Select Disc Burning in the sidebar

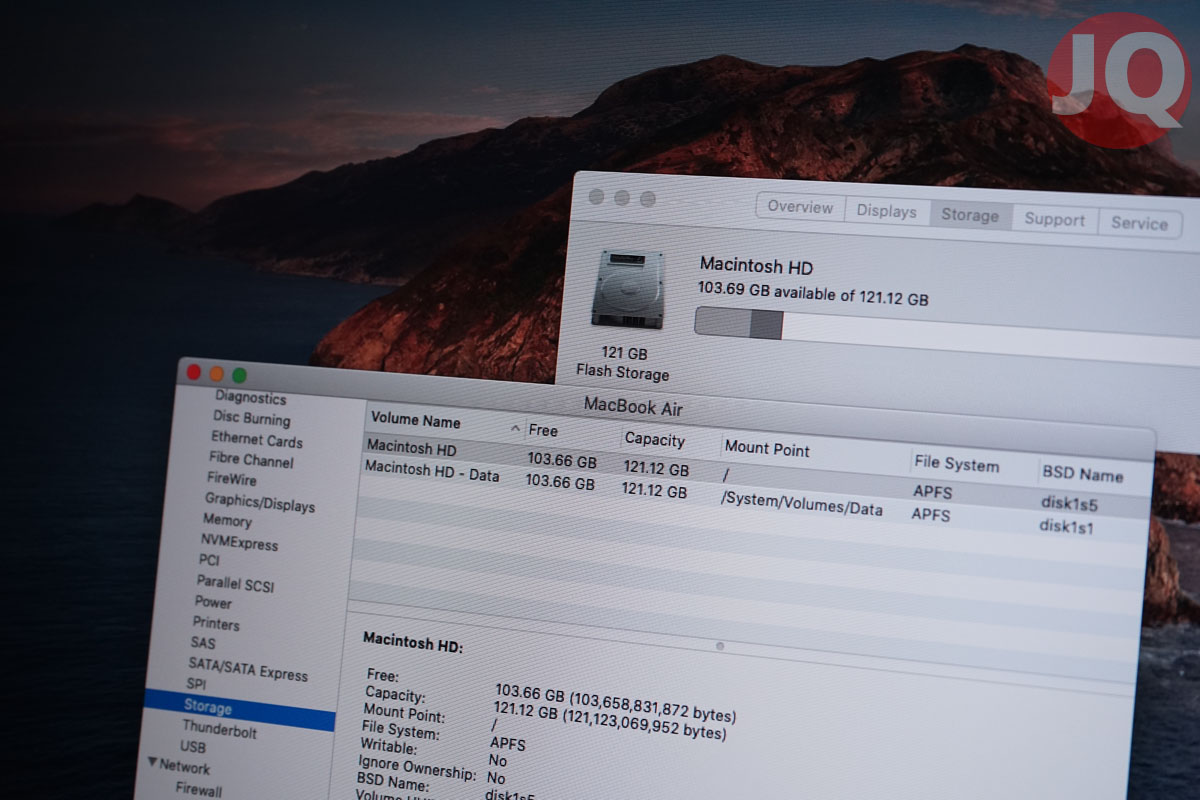tap(252, 419)
